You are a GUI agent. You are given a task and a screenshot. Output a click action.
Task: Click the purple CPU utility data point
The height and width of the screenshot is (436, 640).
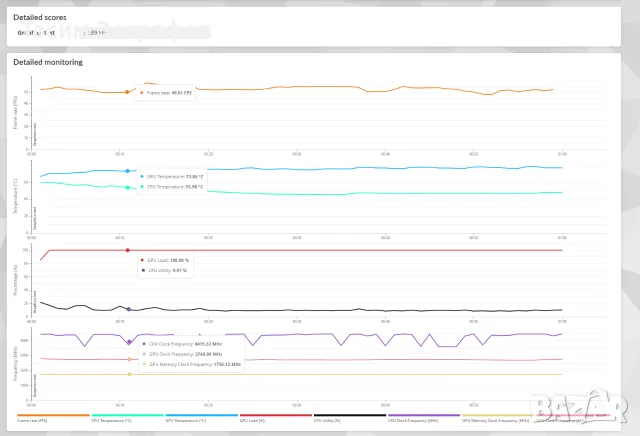point(129,309)
